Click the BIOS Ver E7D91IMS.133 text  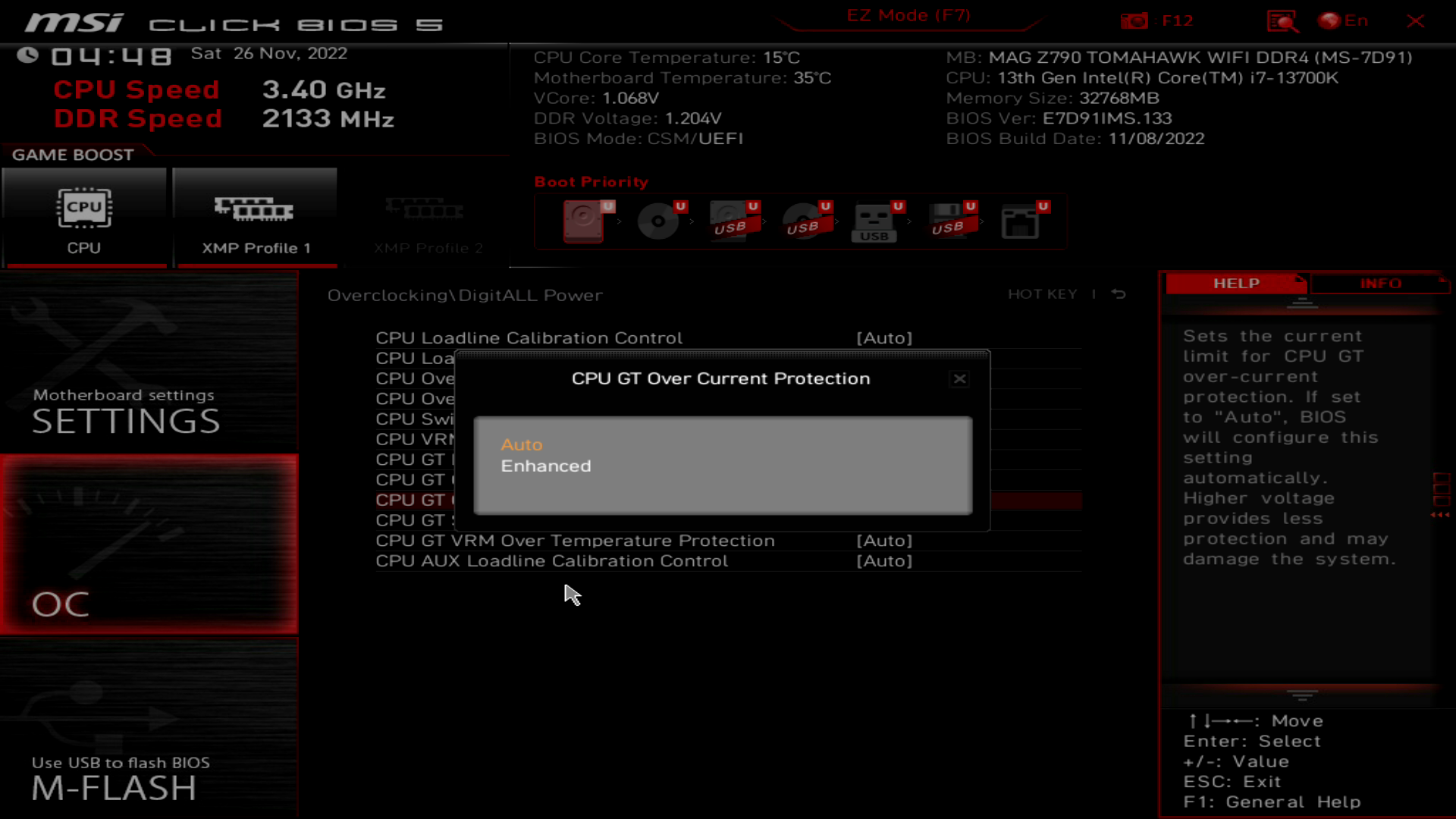(1059, 118)
